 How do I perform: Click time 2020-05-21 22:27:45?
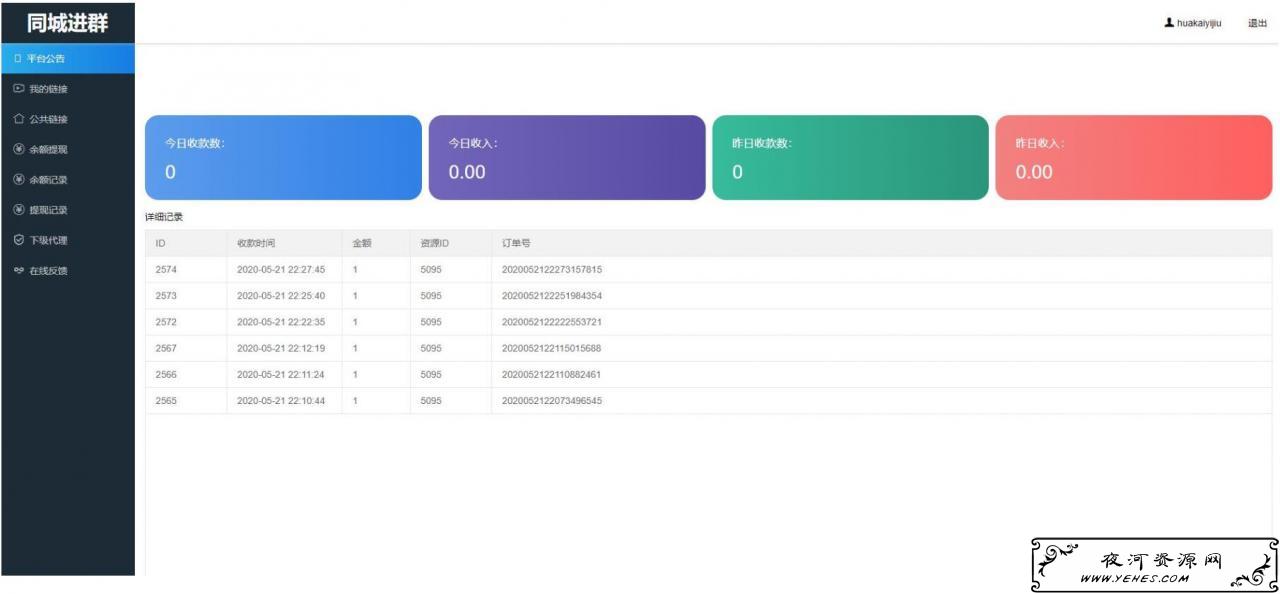(281, 270)
